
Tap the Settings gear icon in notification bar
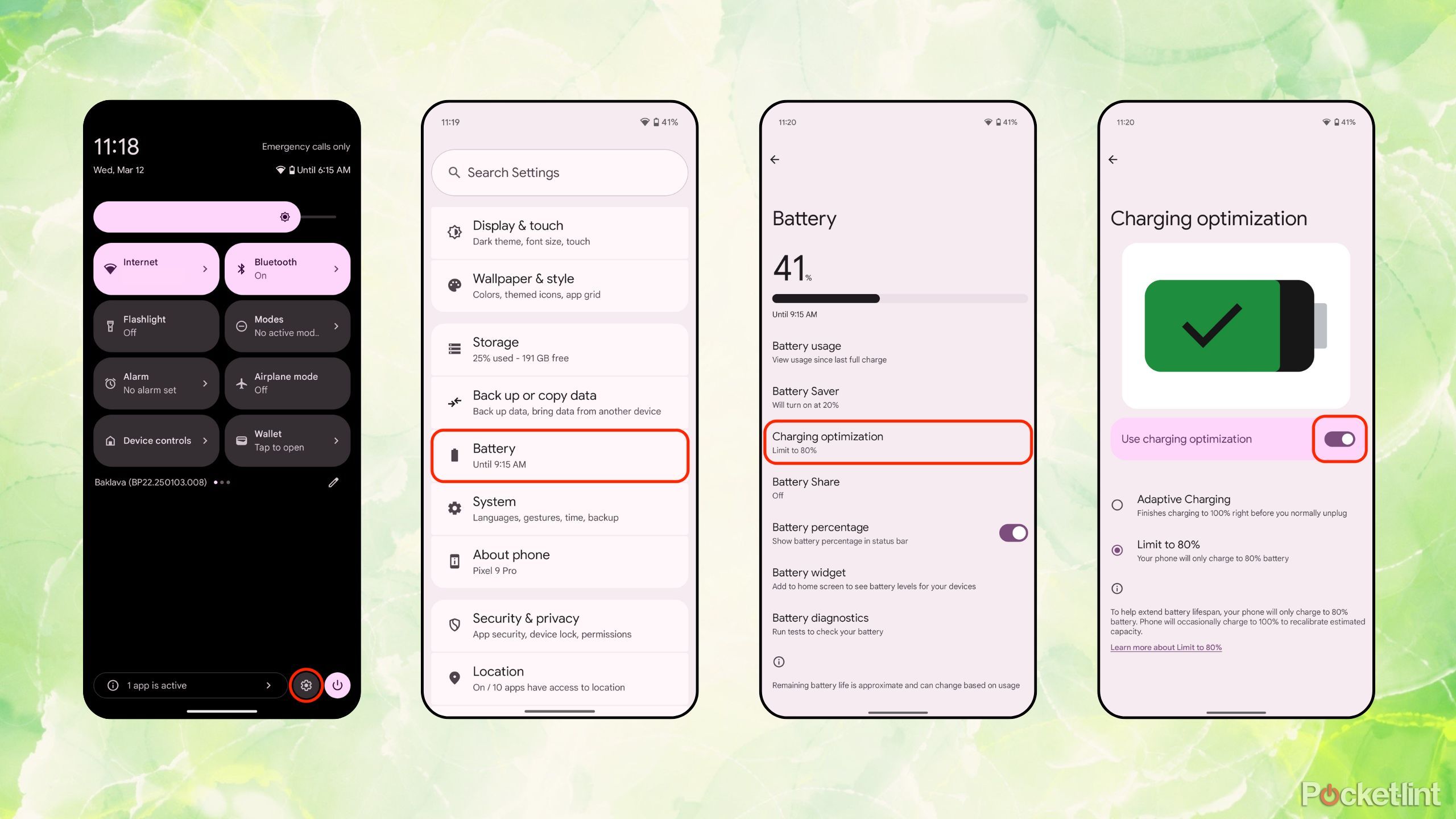click(307, 685)
